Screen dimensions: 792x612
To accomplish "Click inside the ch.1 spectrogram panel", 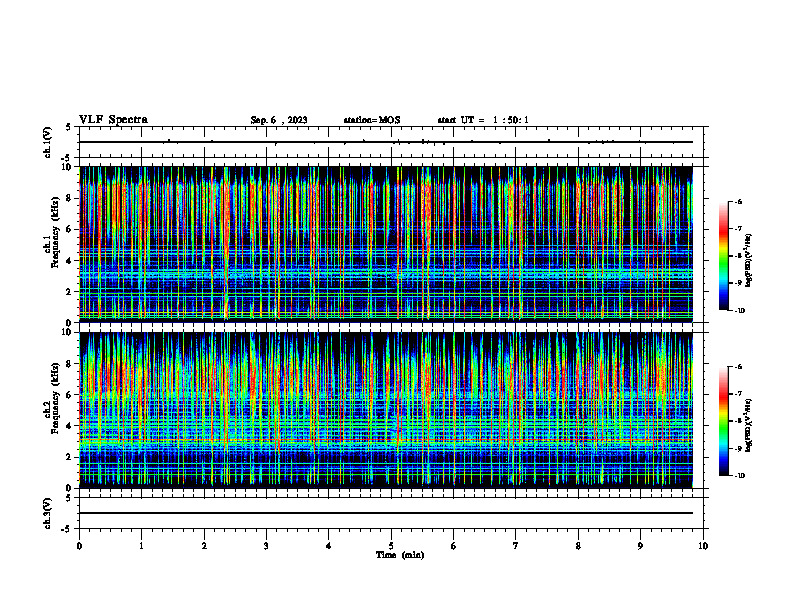I will tap(386, 244).
